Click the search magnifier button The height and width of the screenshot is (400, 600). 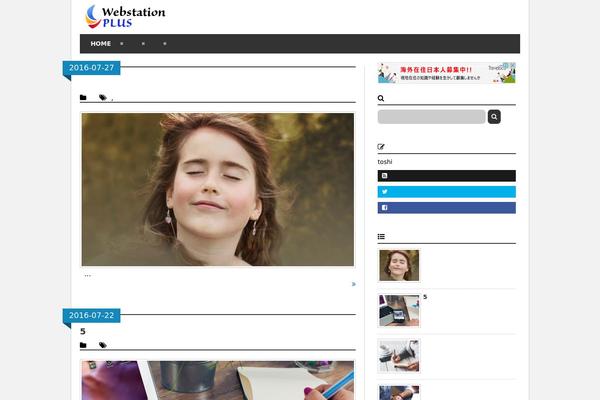(494, 117)
